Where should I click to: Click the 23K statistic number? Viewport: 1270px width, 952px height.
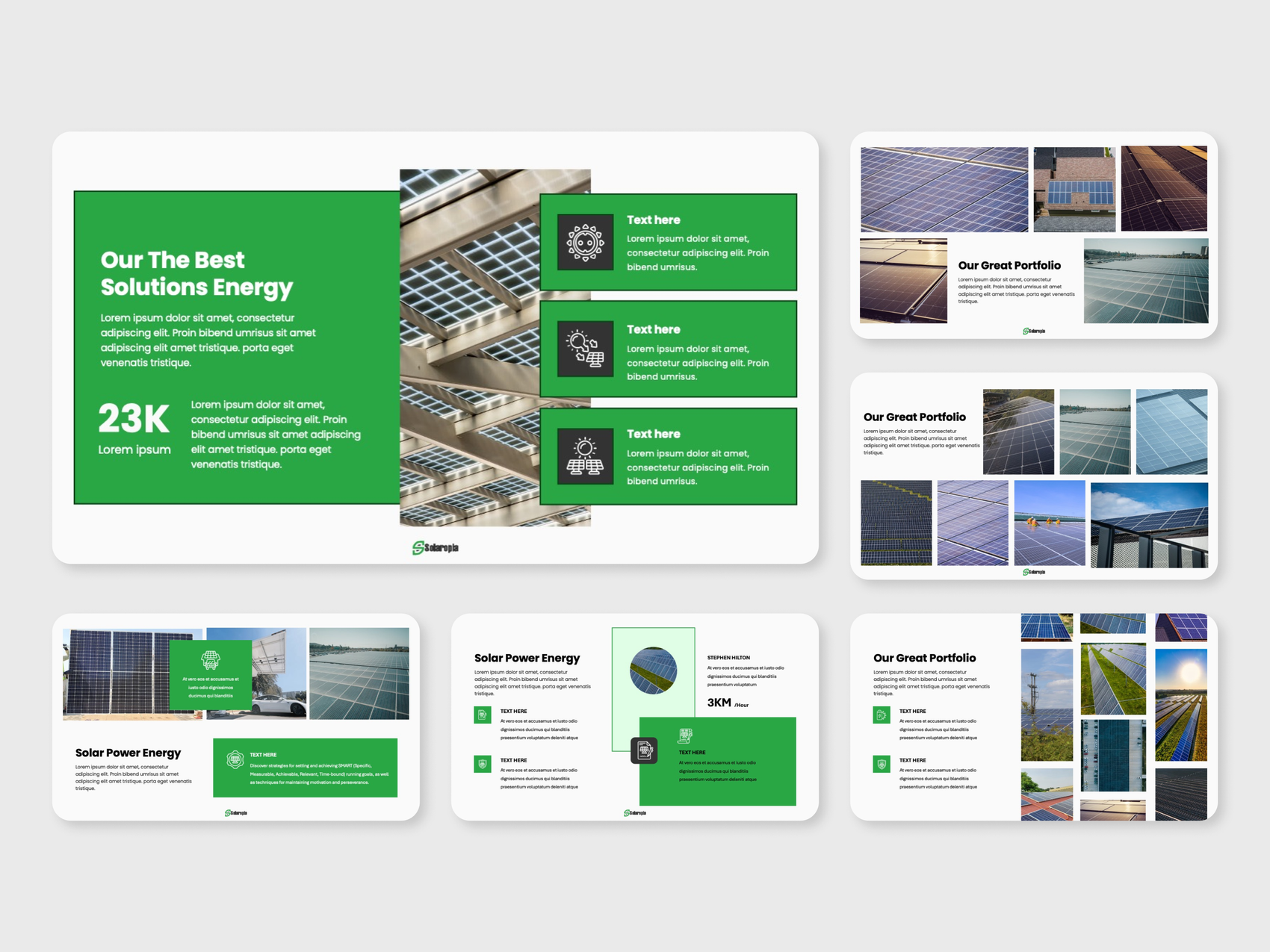click(x=134, y=419)
